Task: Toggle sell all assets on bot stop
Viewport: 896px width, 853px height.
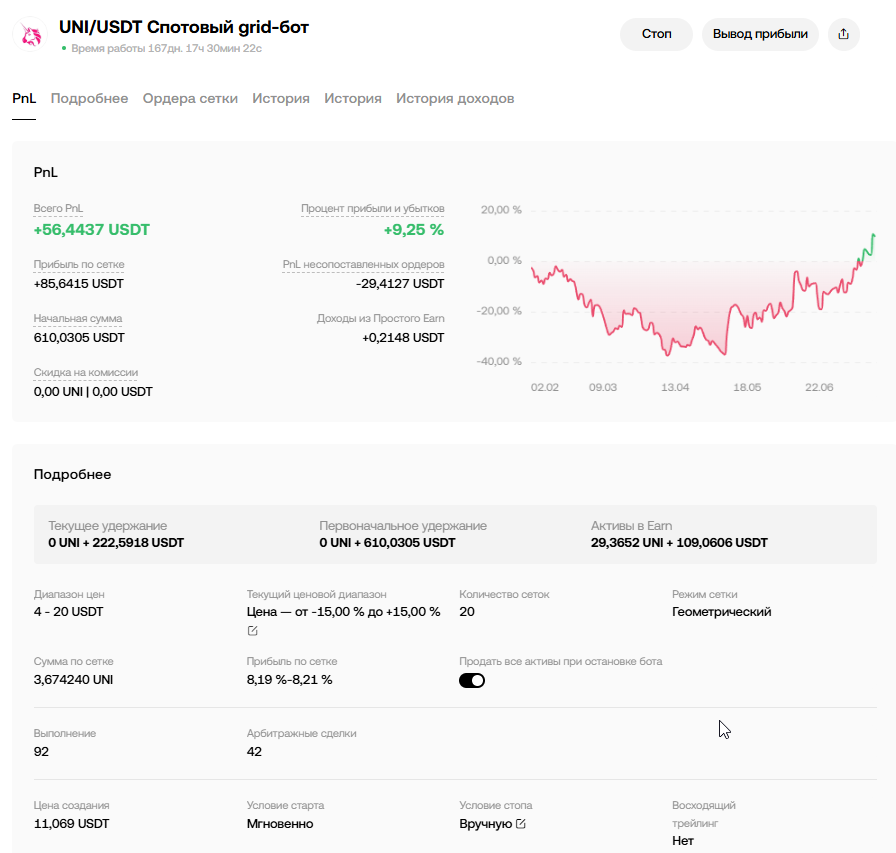Action: tap(472, 680)
